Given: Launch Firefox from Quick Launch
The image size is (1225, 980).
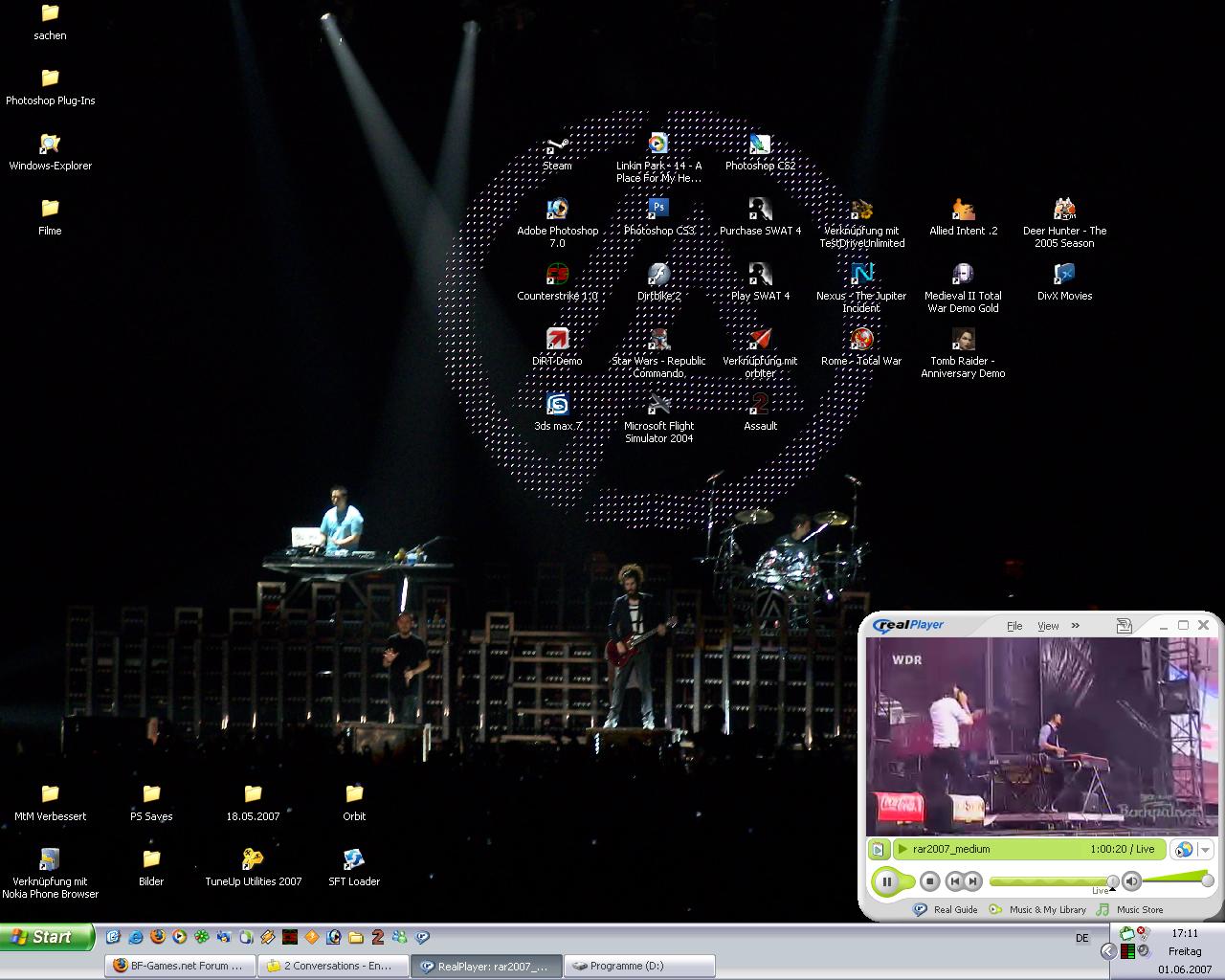Looking at the screenshot, I should pyautogui.click(x=157, y=937).
